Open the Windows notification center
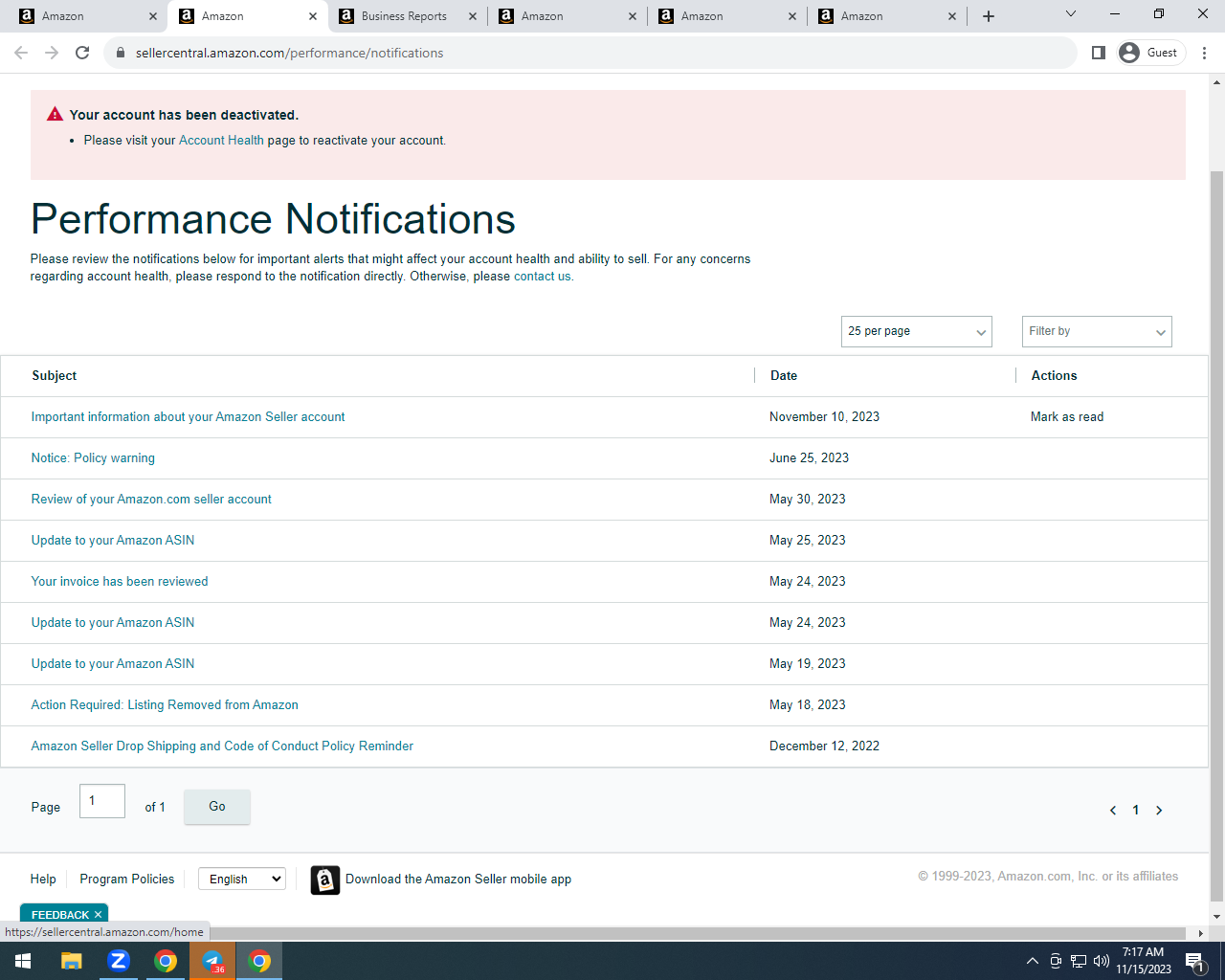1225x980 pixels. 1195,961
